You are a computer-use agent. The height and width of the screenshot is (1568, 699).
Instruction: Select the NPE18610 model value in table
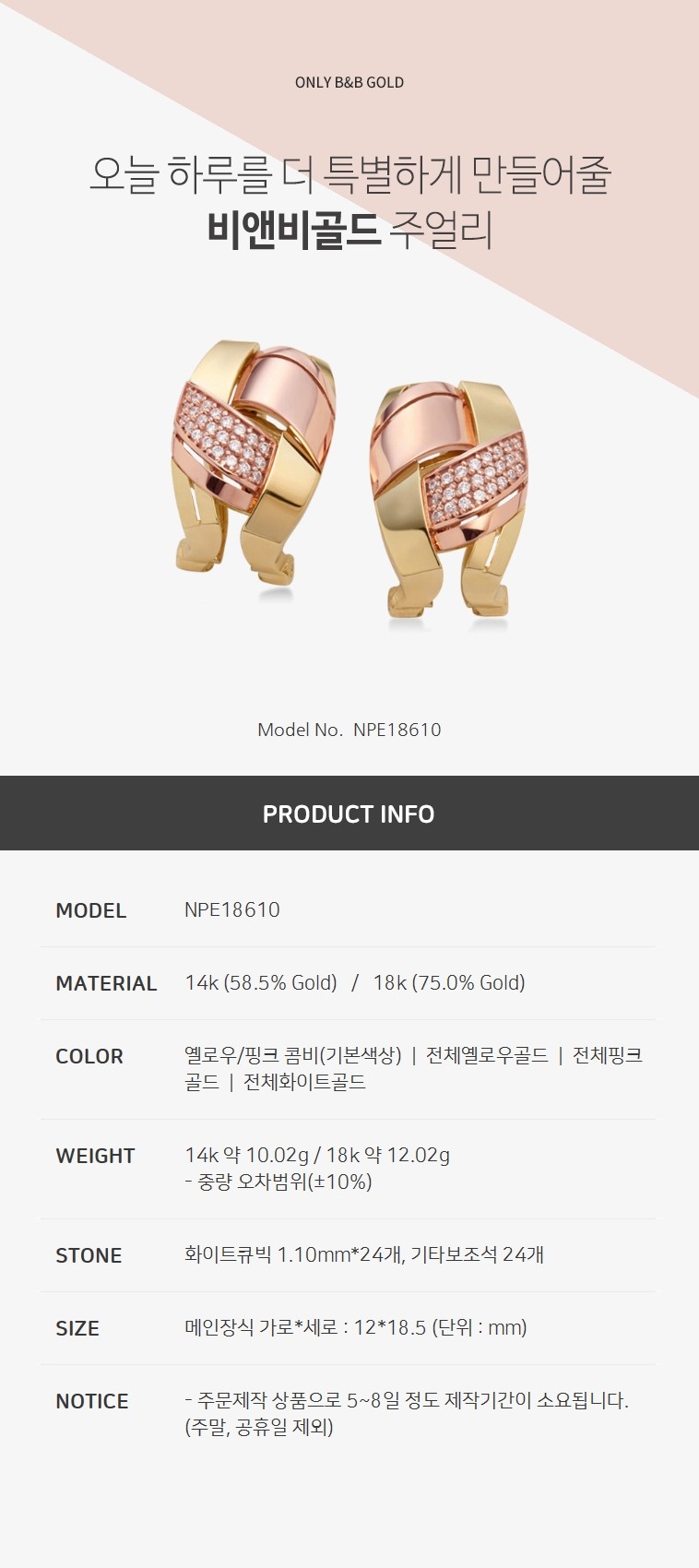(232, 909)
